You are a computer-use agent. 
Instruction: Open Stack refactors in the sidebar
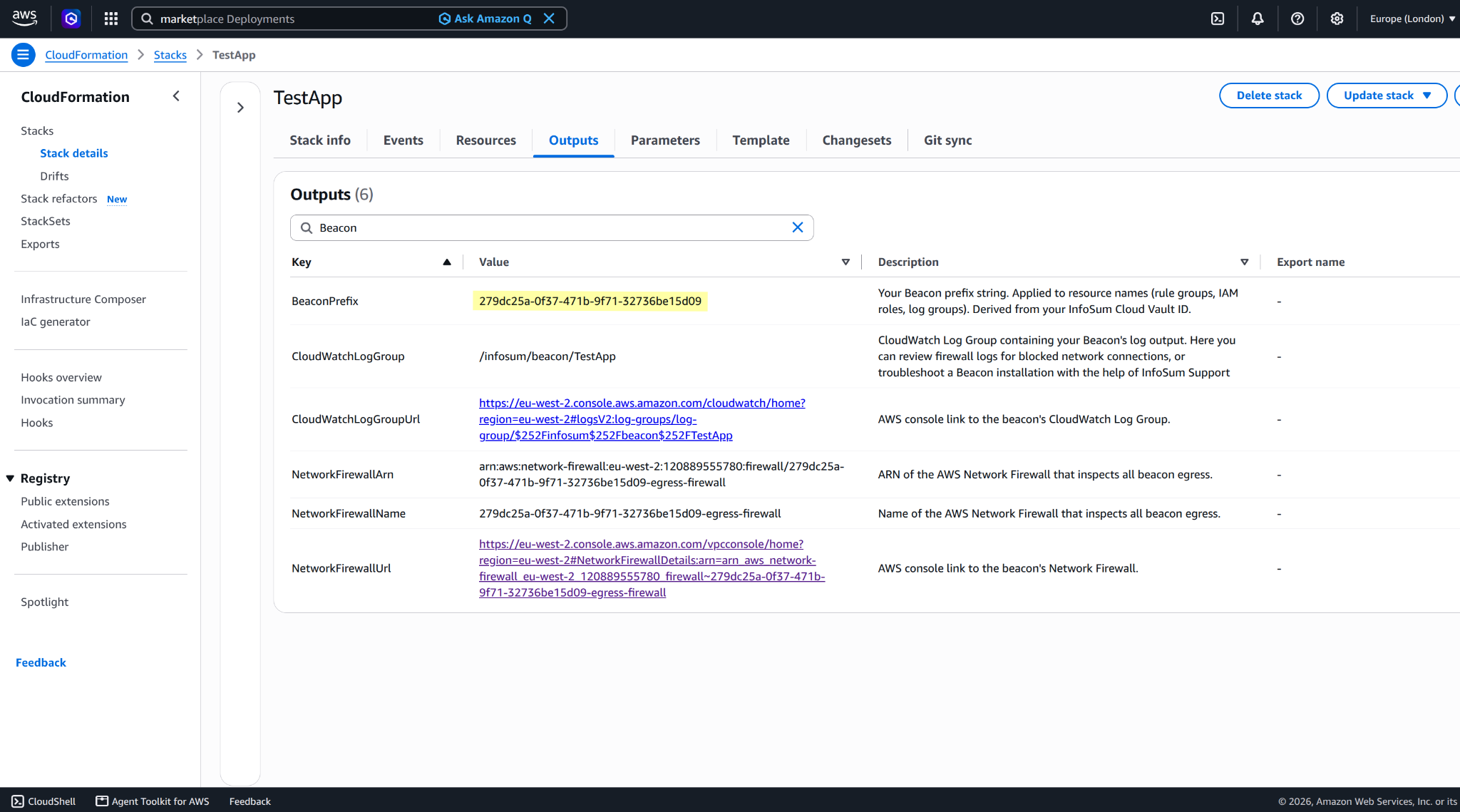point(58,199)
